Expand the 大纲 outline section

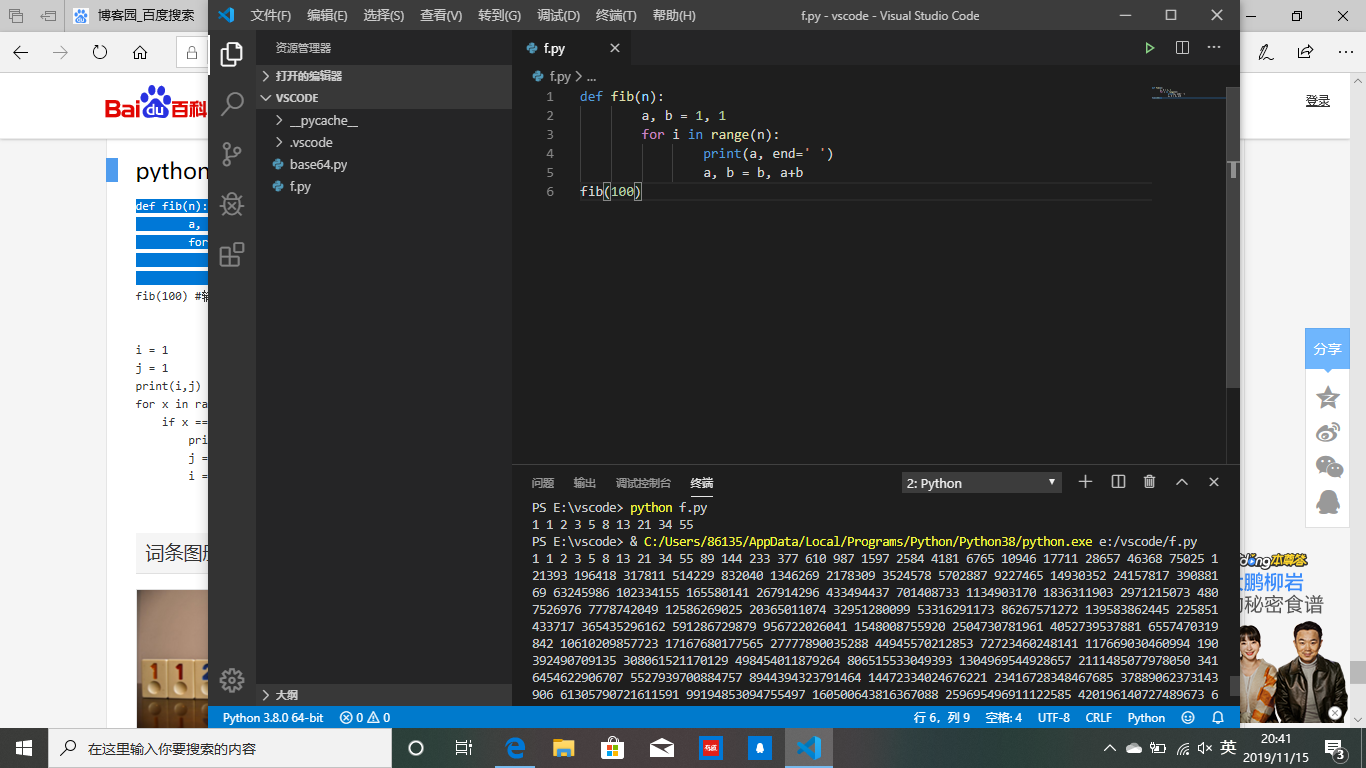click(286, 695)
